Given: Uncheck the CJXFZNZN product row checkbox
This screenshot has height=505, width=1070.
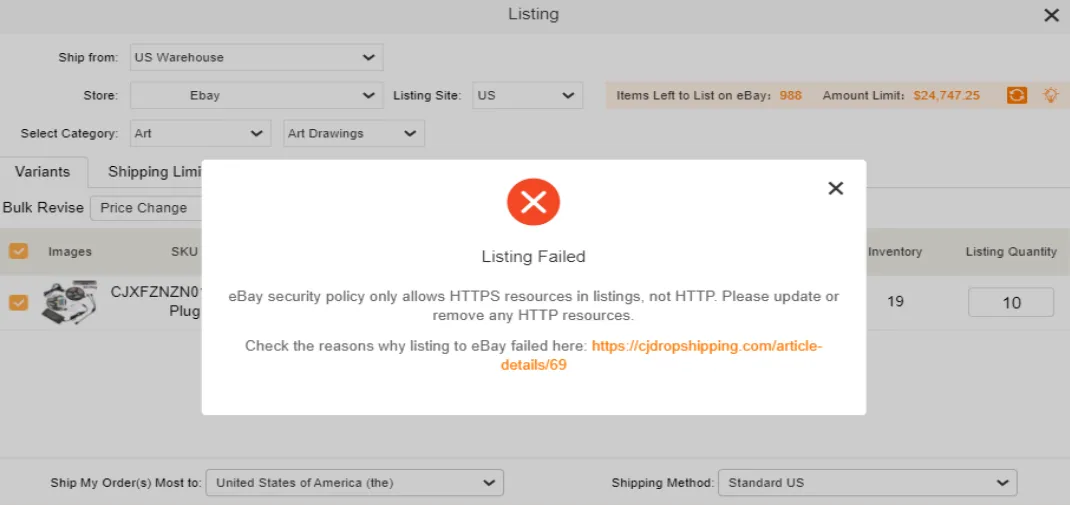Looking at the screenshot, I should point(18,301).
